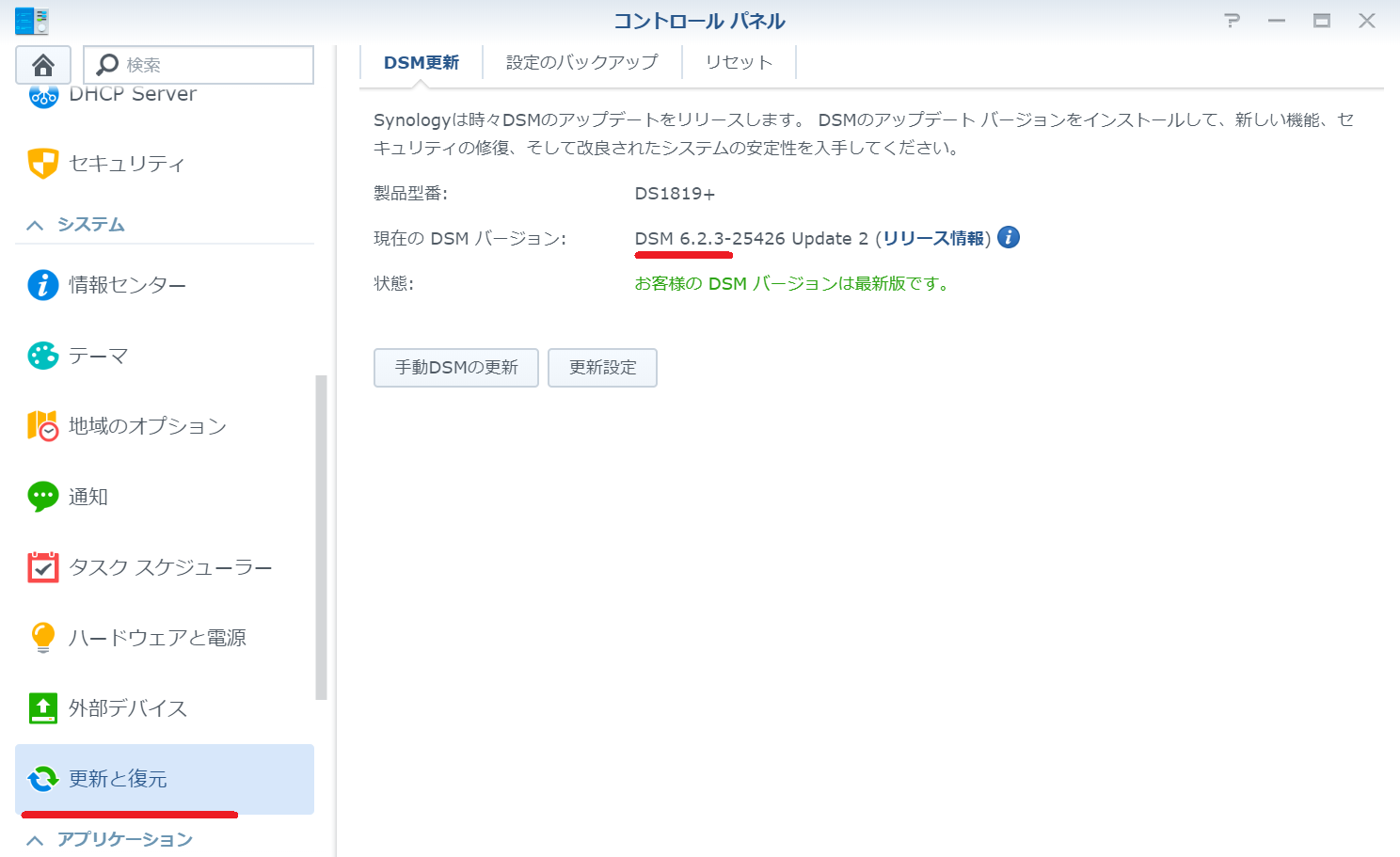Open 情報センター info icon

(43, 285)
